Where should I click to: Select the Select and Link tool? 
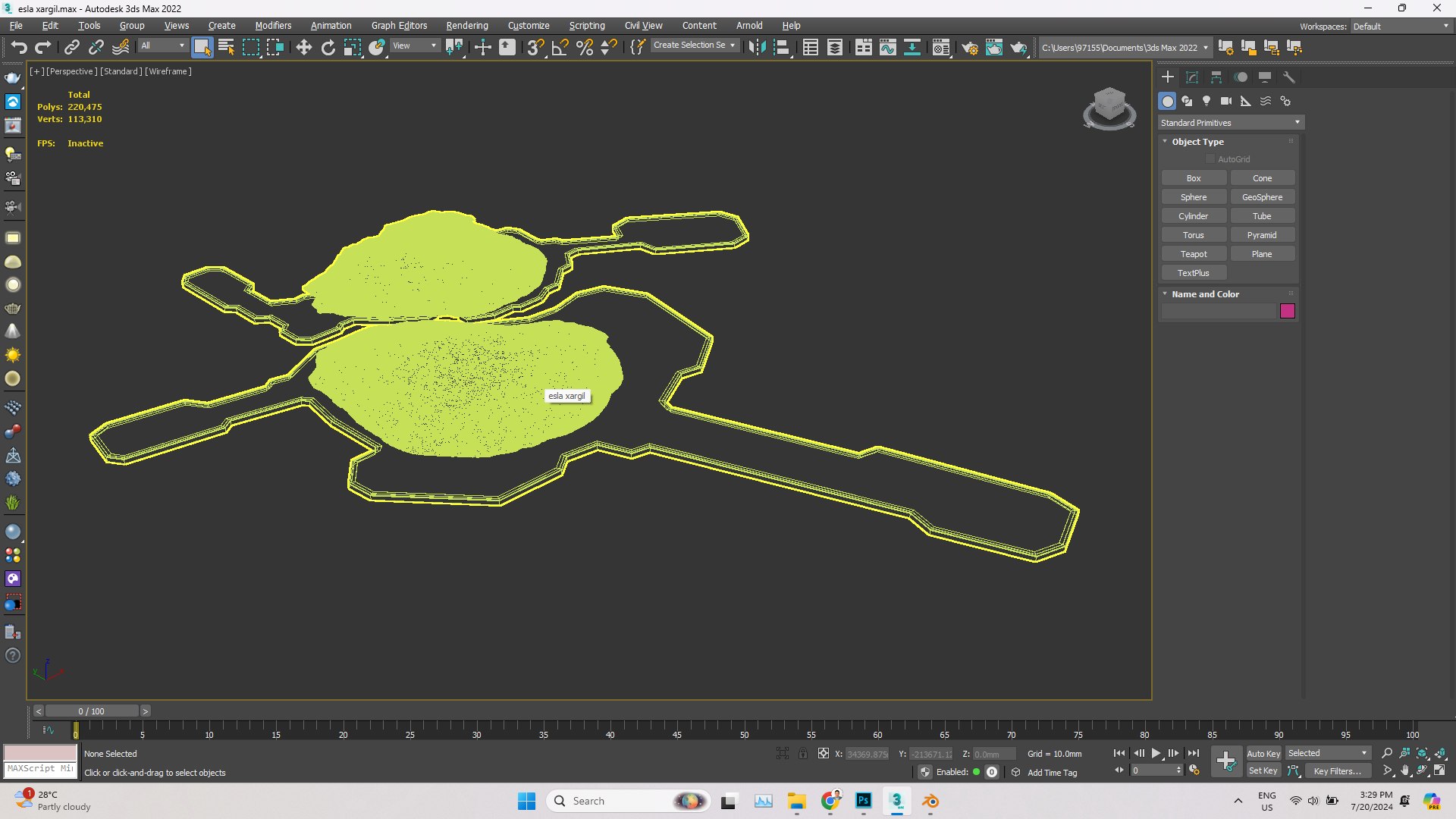72,48
